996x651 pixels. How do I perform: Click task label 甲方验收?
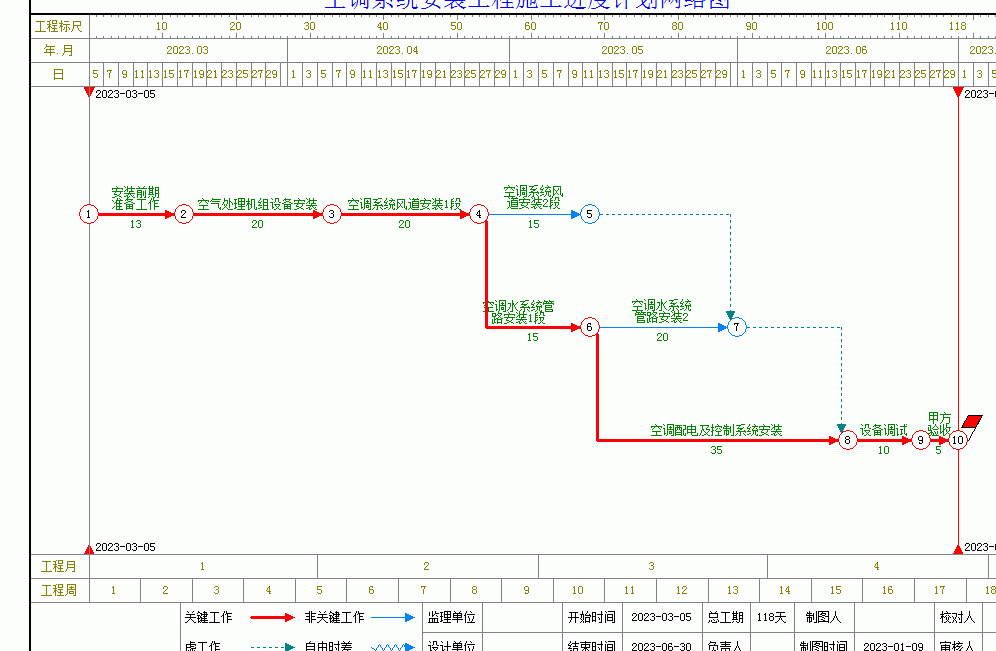pos(939,424)
